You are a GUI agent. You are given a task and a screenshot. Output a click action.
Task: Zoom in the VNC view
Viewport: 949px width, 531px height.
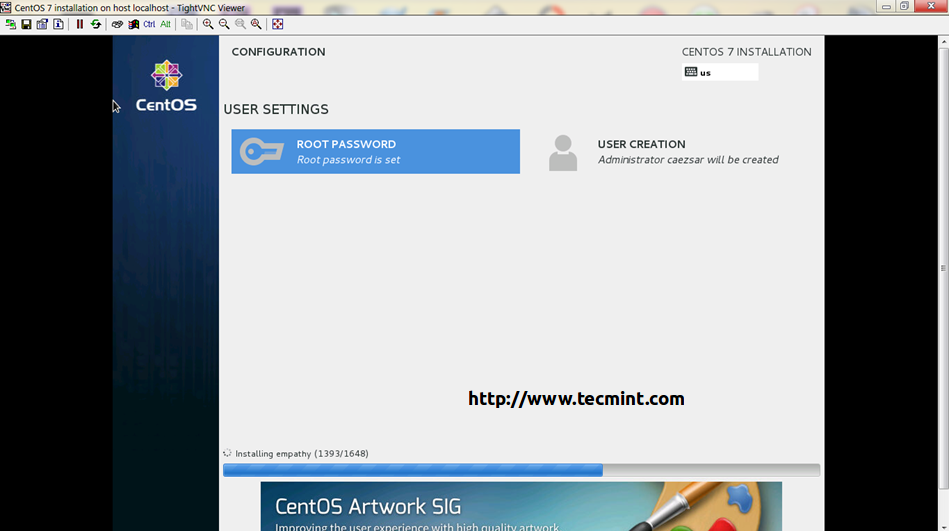[x=208, y=24]
